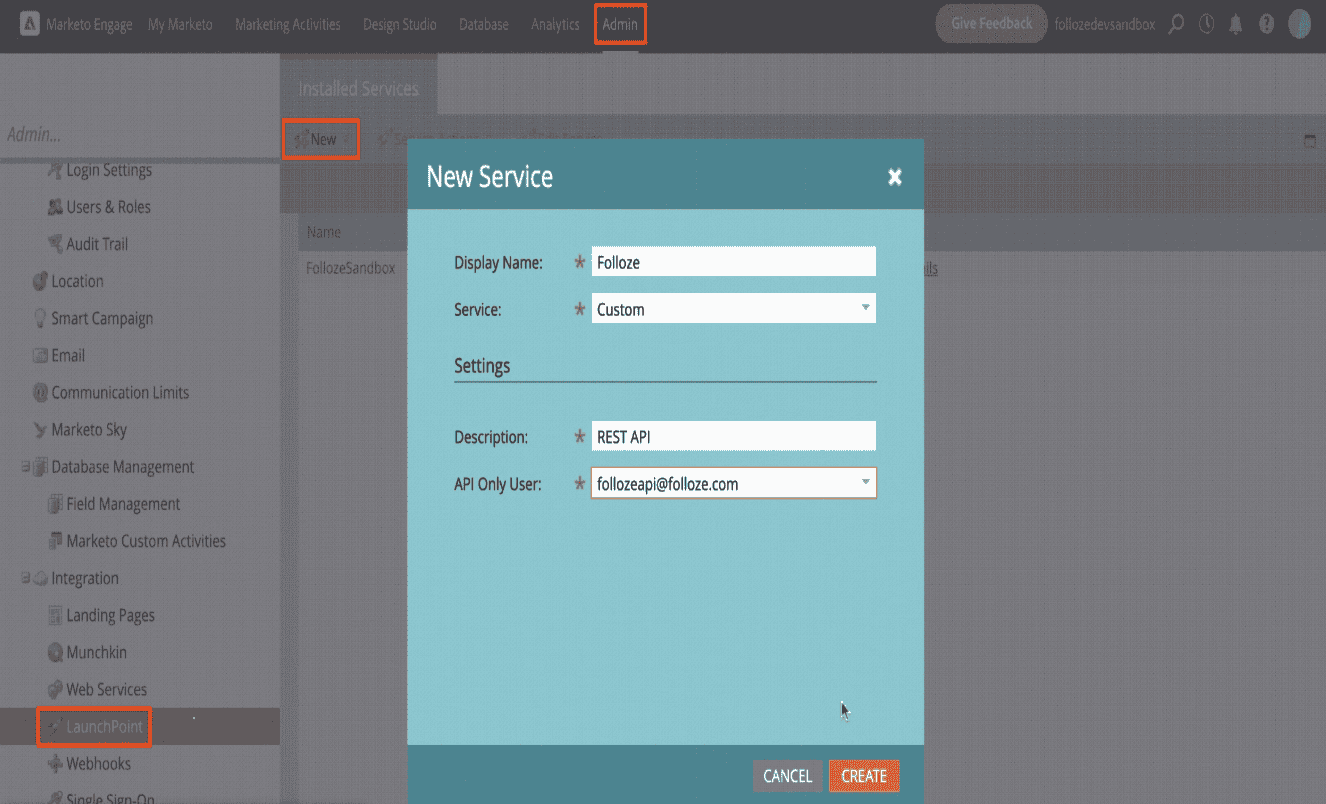1326x804 pixels.
Task: Click the Marketo Engage Adobe logo
Action: pyautogui.click(x=31, y=24)
